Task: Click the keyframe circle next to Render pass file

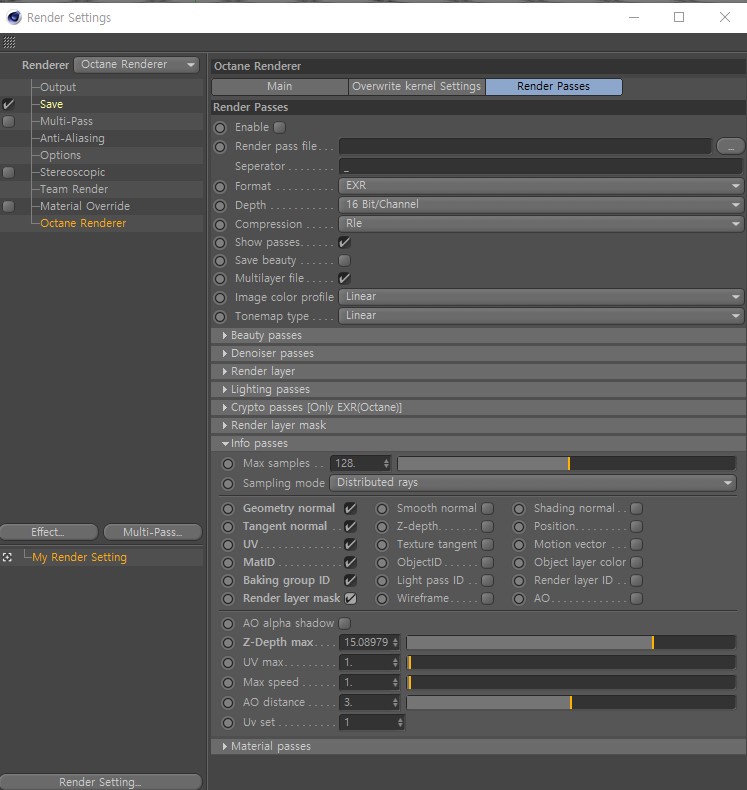Action: 220,147
